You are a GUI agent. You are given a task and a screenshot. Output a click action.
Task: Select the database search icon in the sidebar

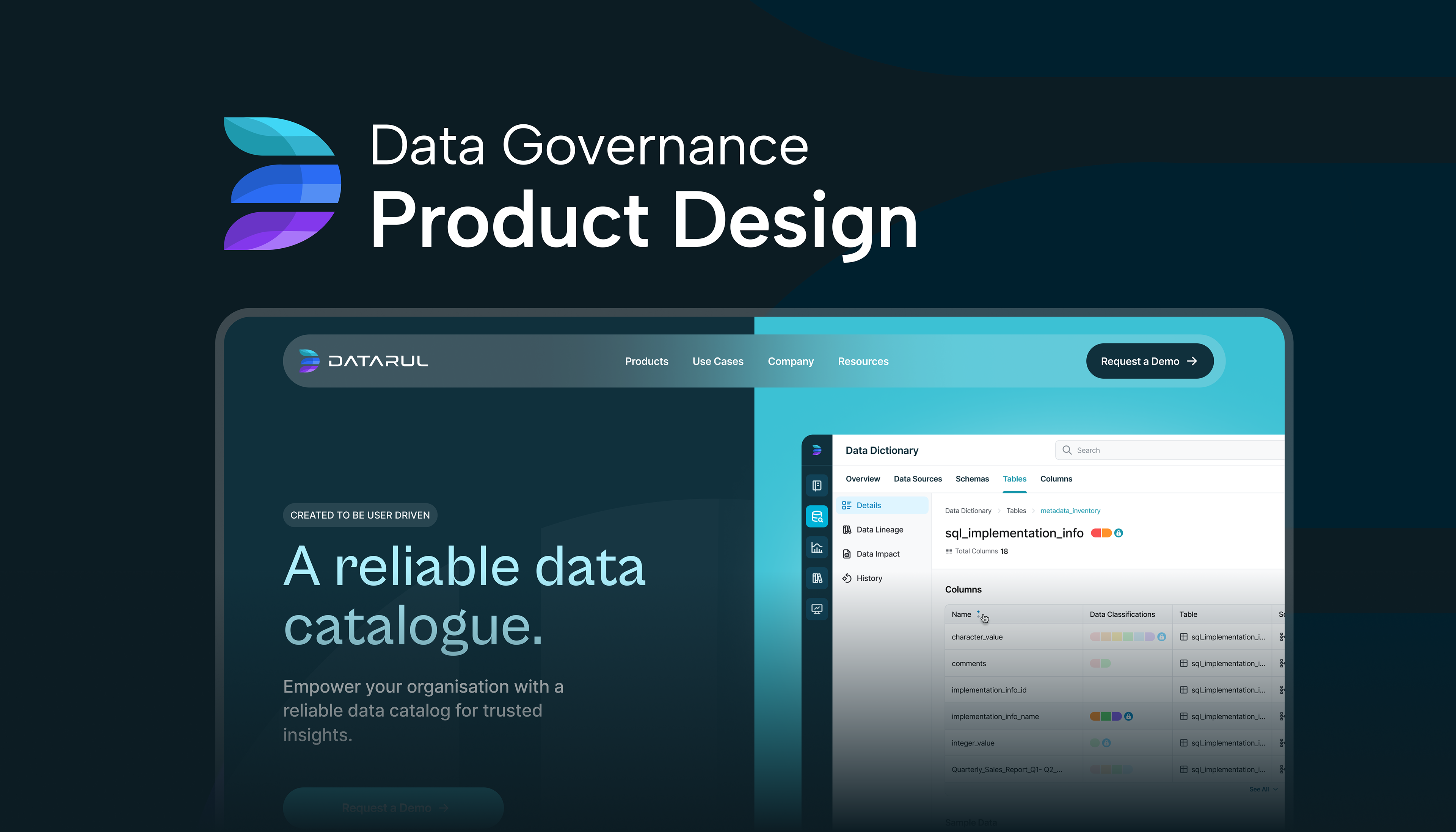pos(817,517)
